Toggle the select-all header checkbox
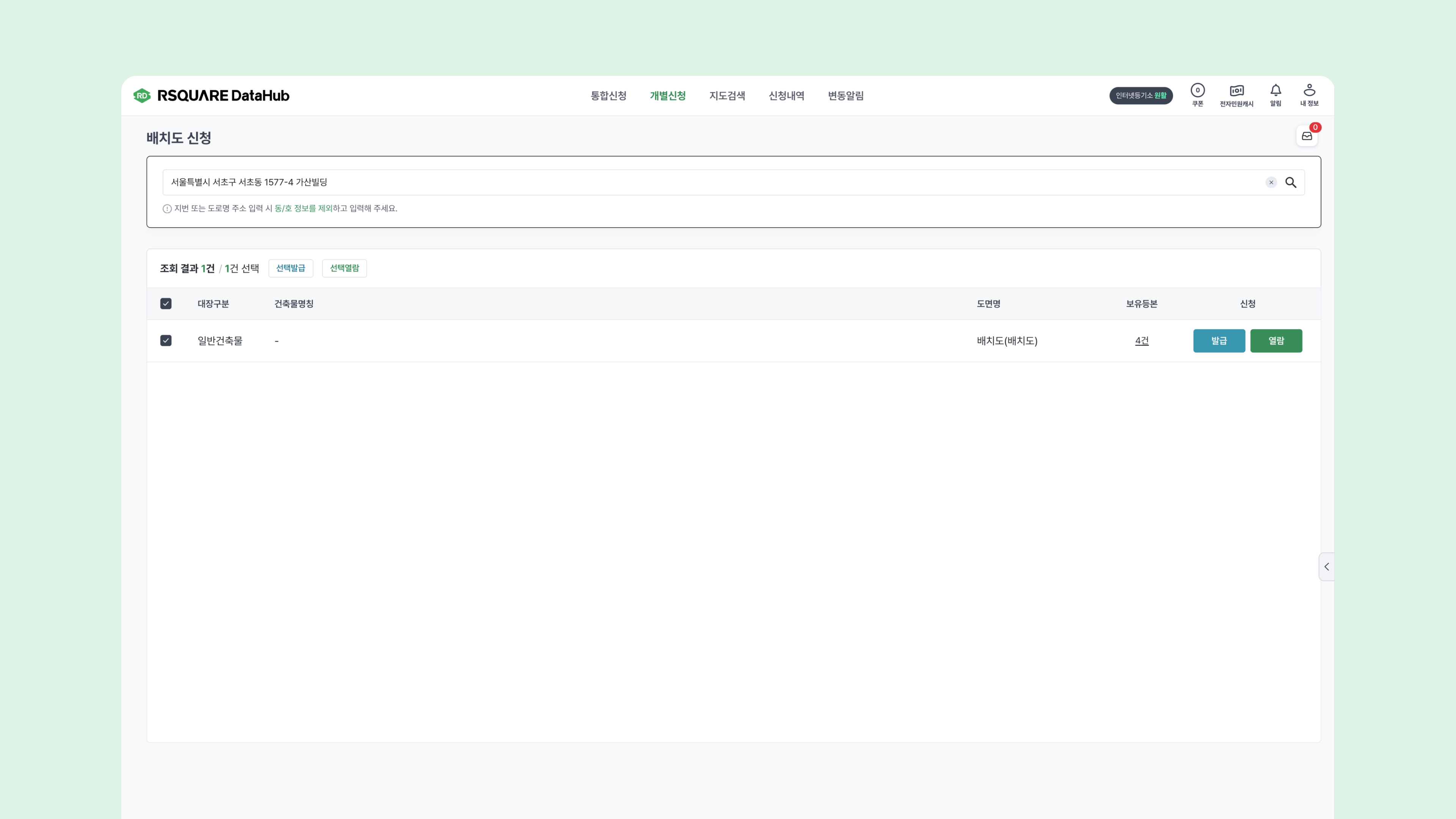 (166, 303)
